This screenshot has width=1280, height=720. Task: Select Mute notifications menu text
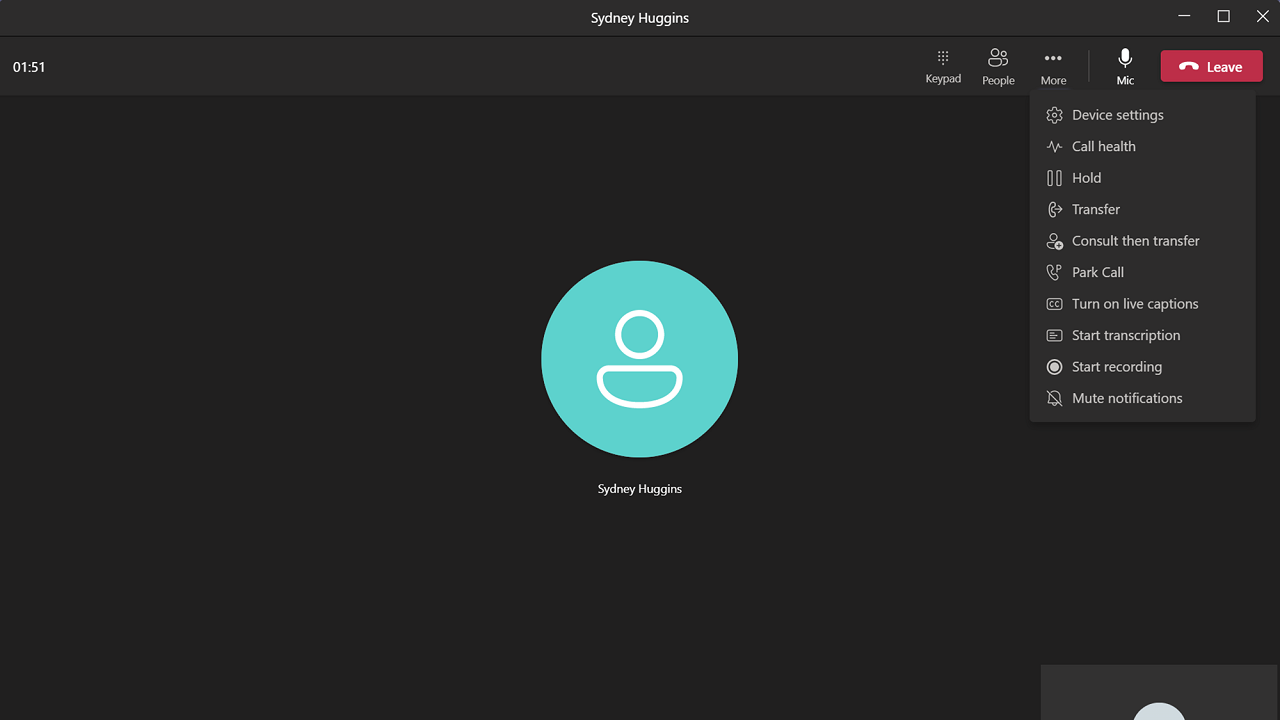click(1127, 398)
